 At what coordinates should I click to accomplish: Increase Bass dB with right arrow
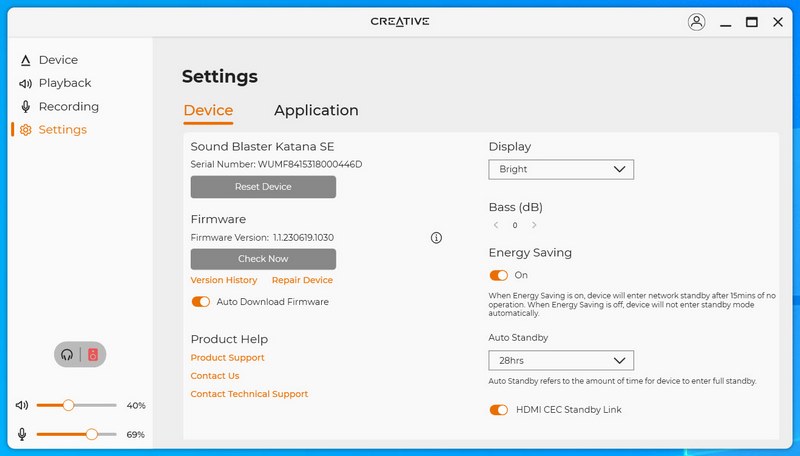click(x=534, y=225)
